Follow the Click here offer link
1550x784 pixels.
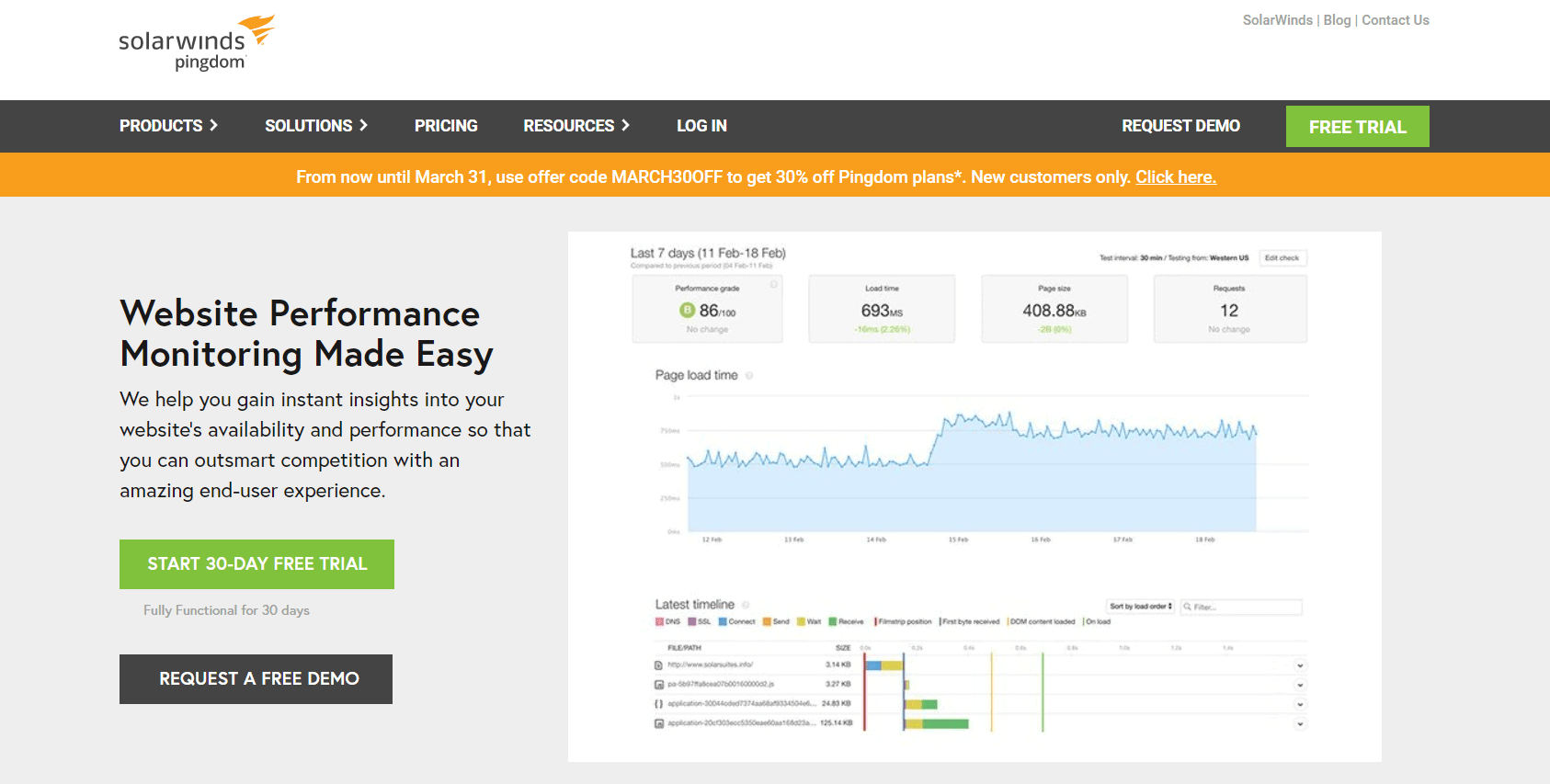click(1175, 177)
